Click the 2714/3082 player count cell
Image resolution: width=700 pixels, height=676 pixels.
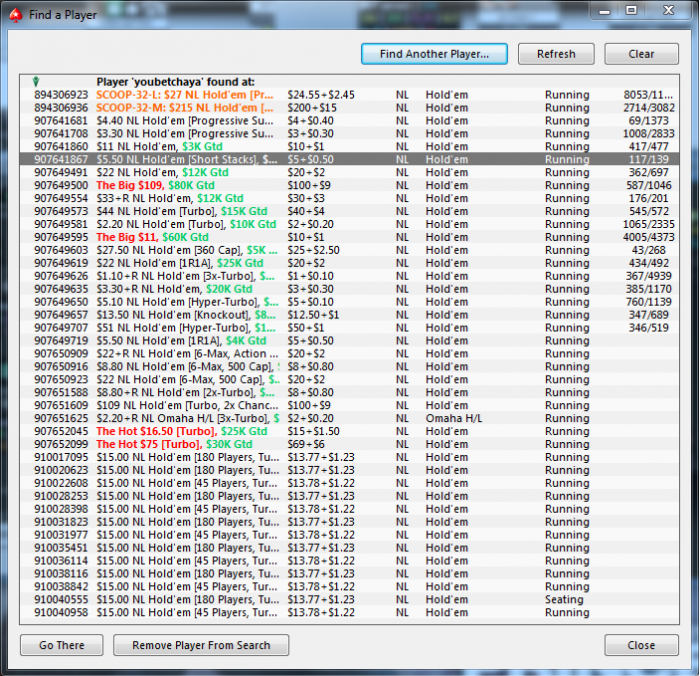[649, 108]
